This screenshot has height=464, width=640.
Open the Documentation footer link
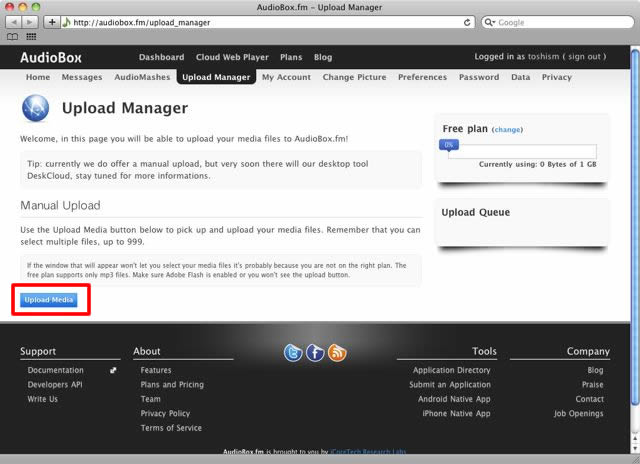tap(56, 370)
